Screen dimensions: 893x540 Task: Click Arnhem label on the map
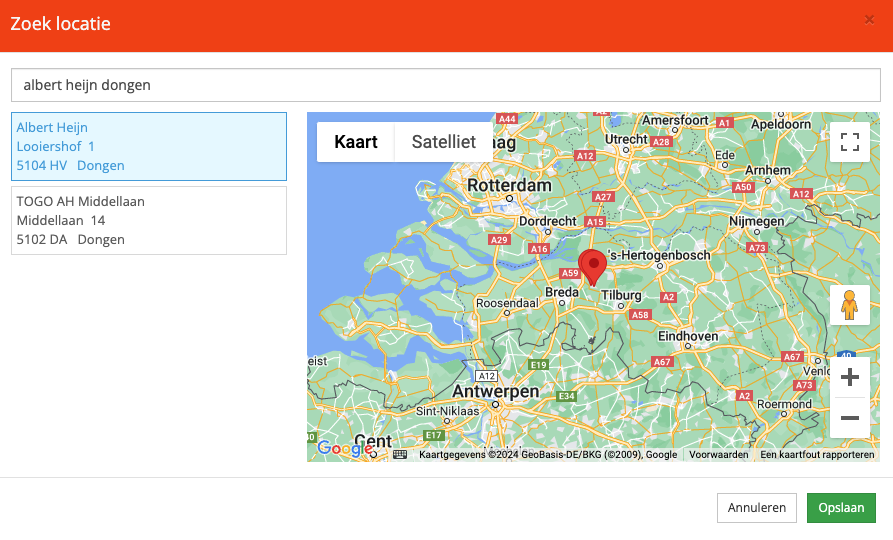point(768,170)
